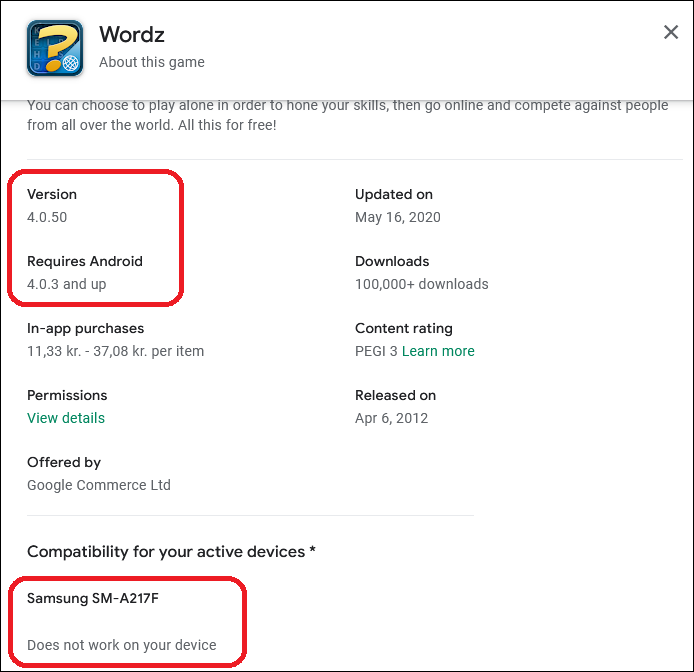Click the Downloads heading
This screenshot has height=672, width=694.
[x=392, y=261]
